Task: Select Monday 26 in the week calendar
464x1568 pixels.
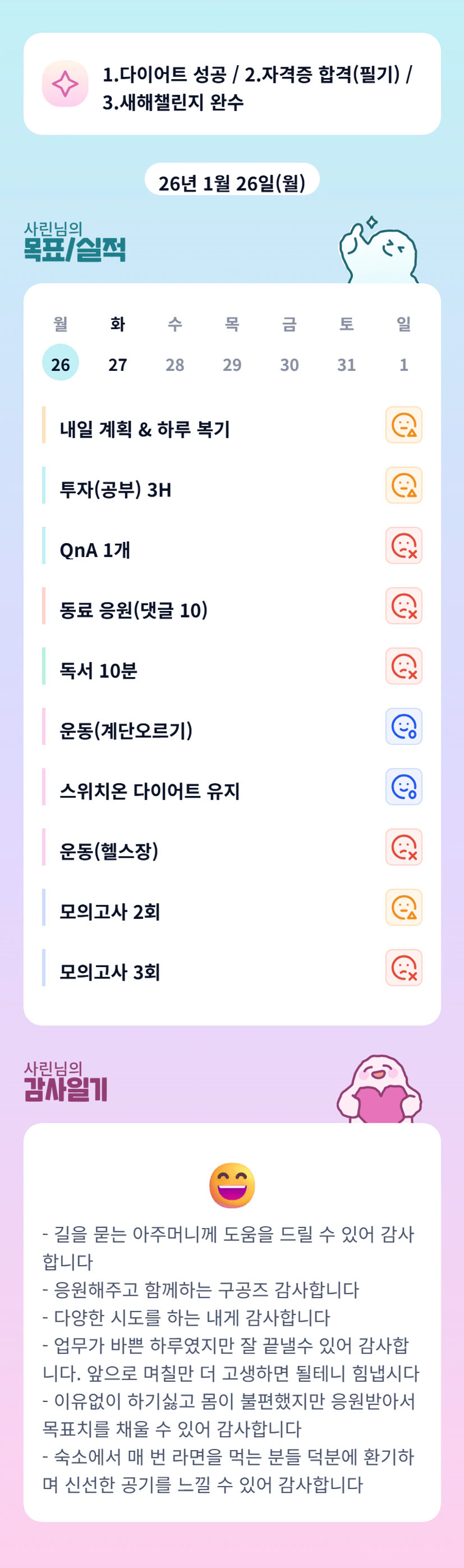Action: pos(60,364)
